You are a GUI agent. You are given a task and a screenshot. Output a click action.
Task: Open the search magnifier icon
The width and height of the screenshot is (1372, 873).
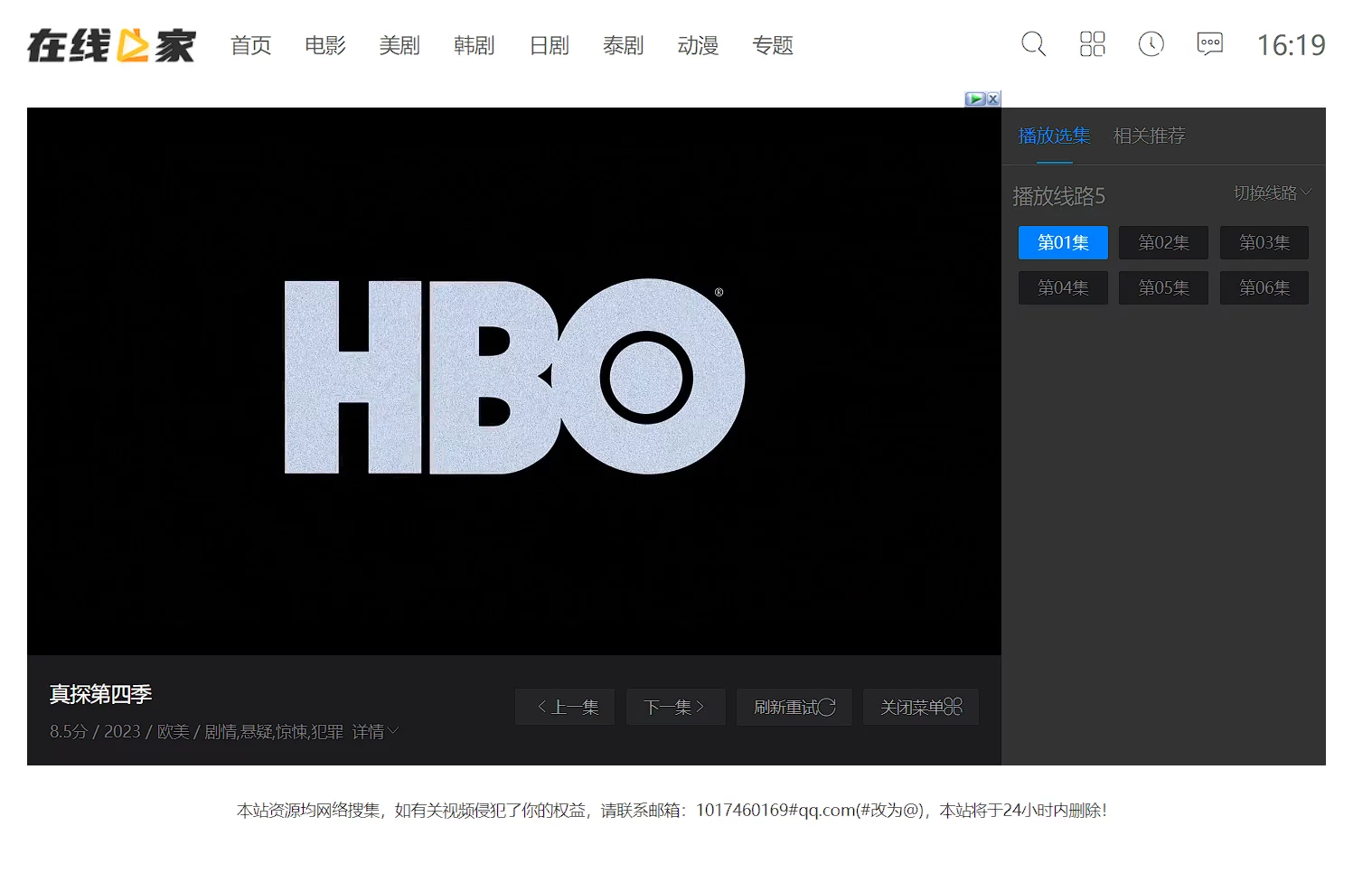(1033, 44)
